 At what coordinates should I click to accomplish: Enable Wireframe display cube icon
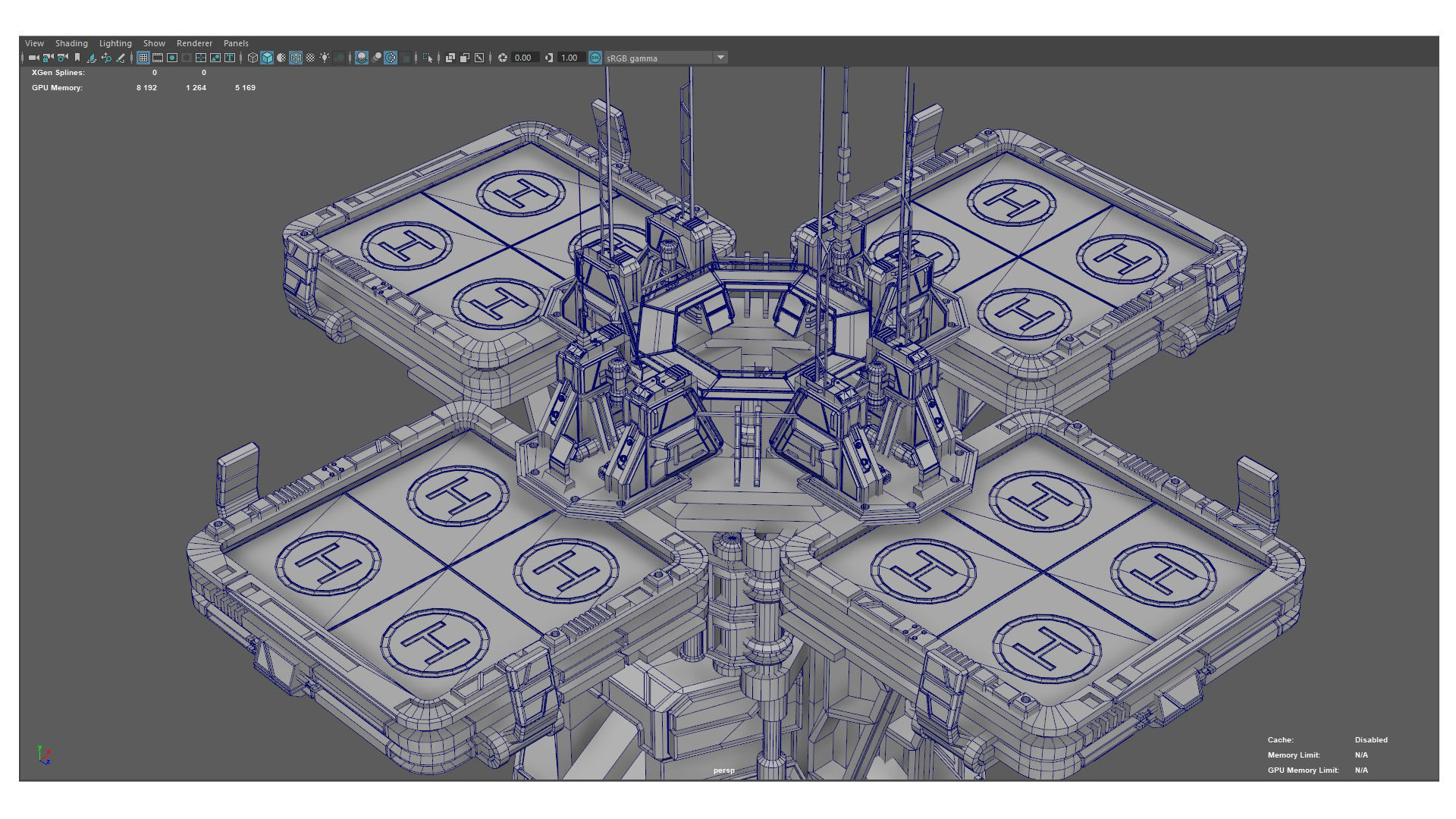click(253, 58)
